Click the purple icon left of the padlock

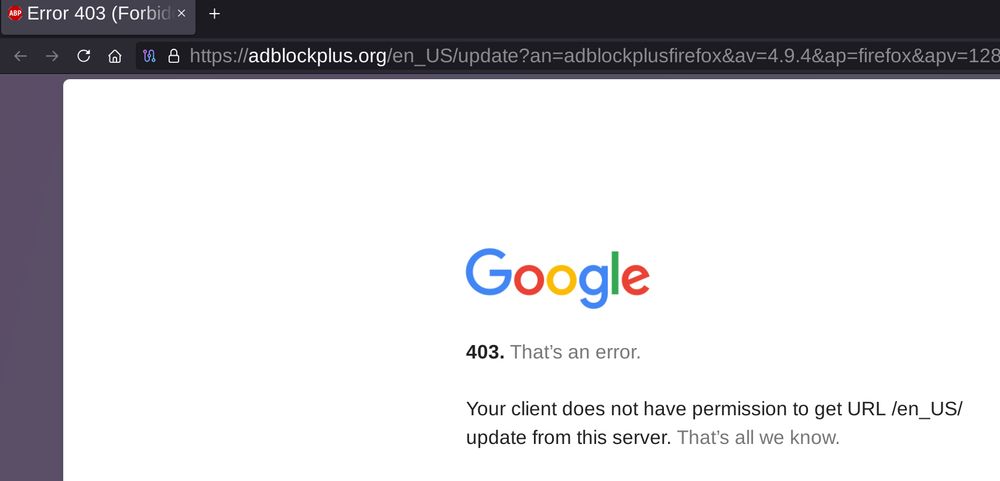(149, 56)
